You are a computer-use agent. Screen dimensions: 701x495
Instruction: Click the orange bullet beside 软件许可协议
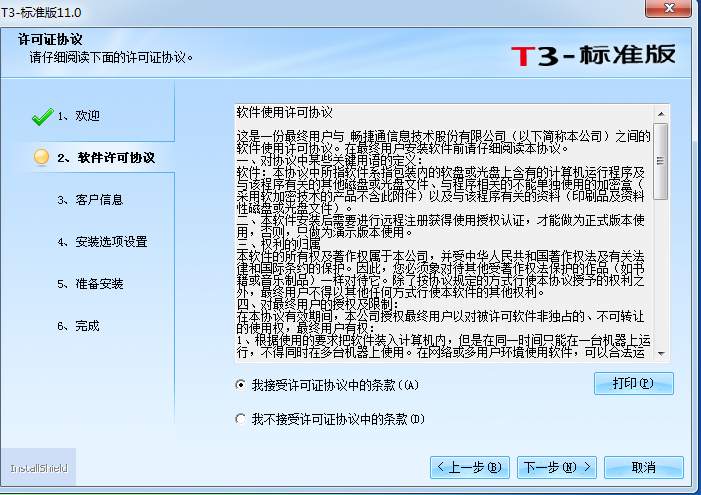[x=42, y=157]
